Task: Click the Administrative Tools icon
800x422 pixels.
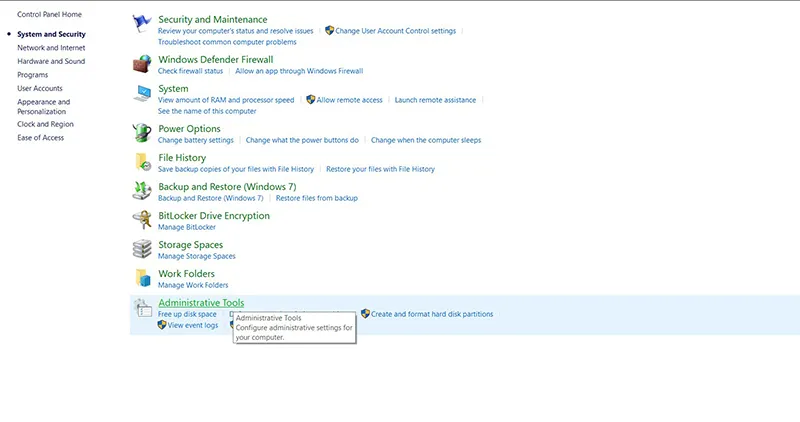Action: click(142, 308)
